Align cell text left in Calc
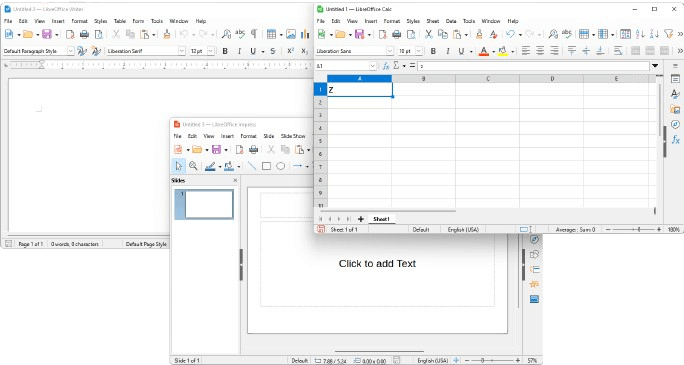 526,51
